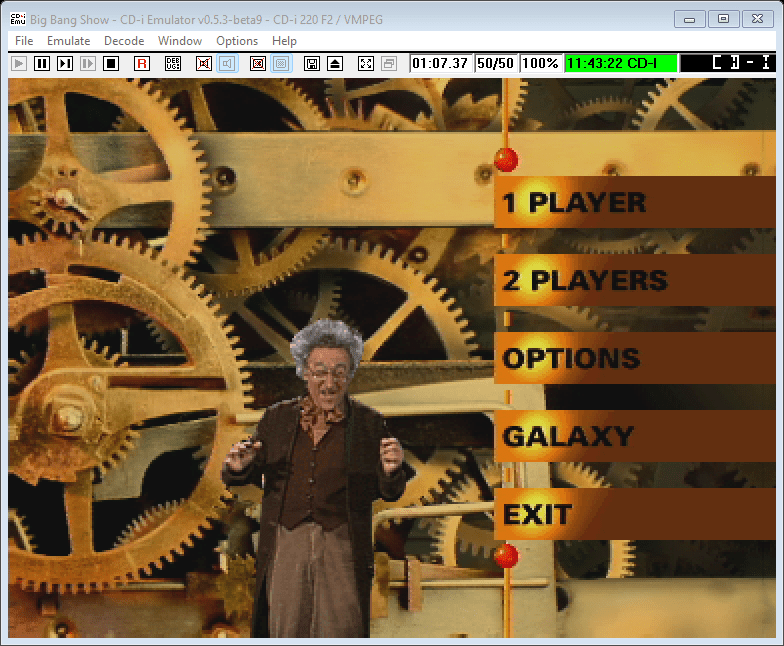This screenshot has width=784, height=646.
Task: Click the green 11:43:22 CD-I time display
Action: click(x=620, y=63)
